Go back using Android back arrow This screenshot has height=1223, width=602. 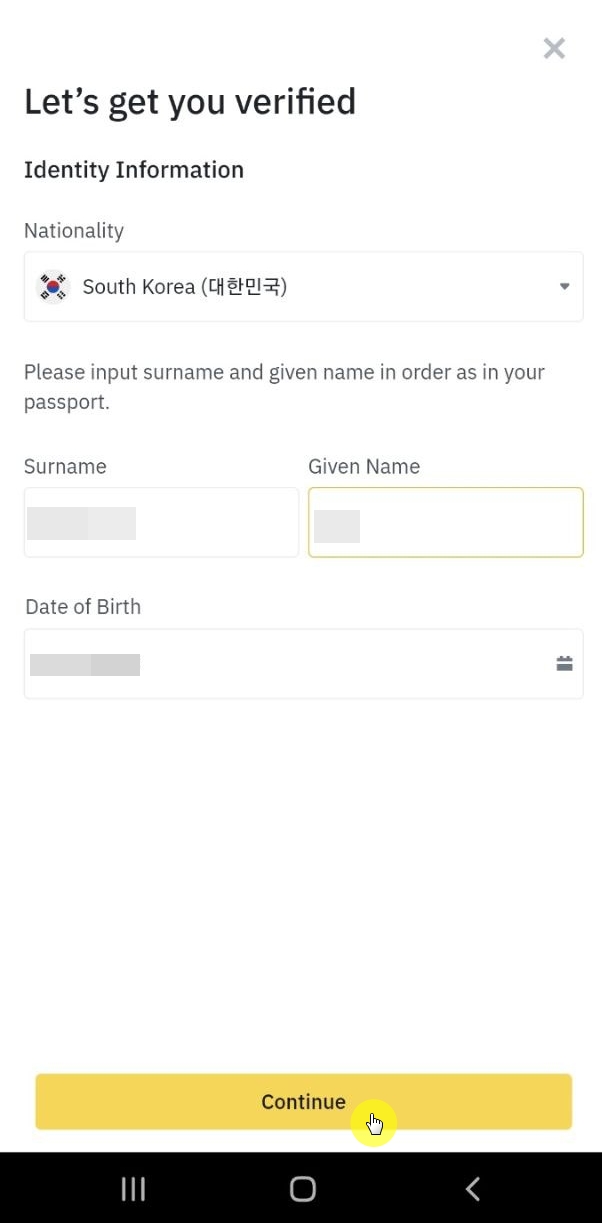[x=473, y=1188]
